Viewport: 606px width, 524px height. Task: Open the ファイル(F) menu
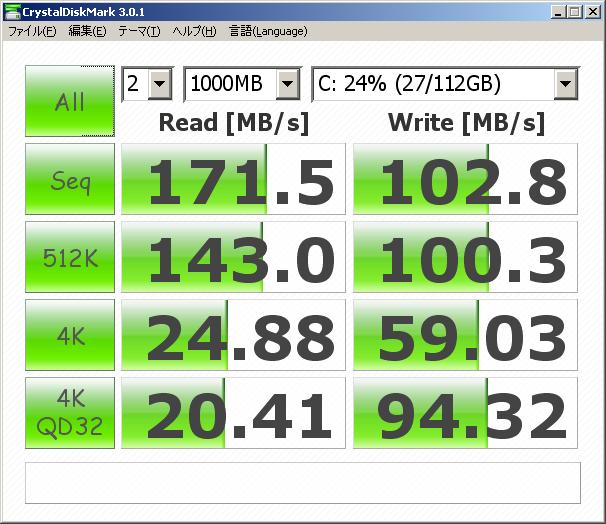point(32,31)
